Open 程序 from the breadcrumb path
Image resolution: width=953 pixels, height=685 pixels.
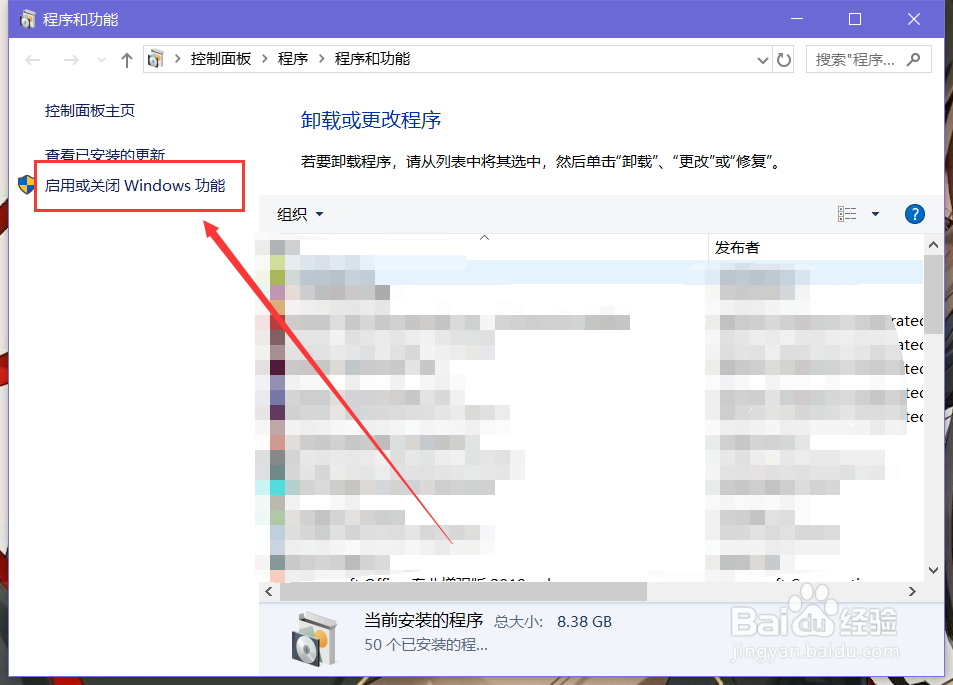(x=292, y=59)
